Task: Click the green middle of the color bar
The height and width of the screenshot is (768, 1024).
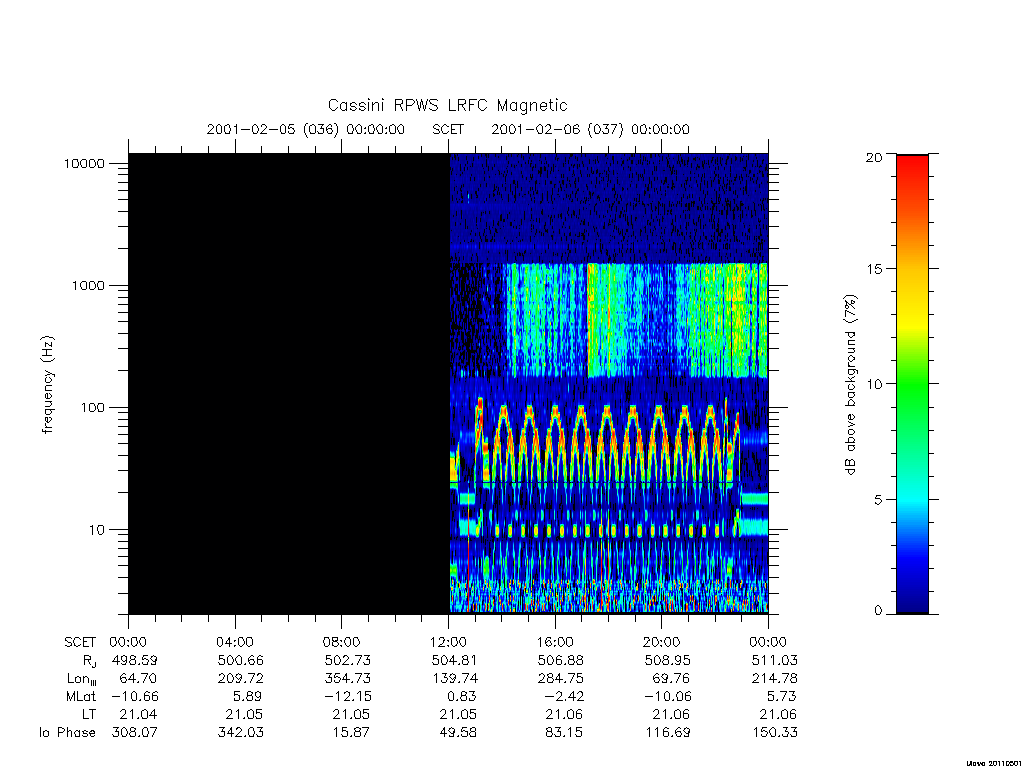Action: click(912, 384)
